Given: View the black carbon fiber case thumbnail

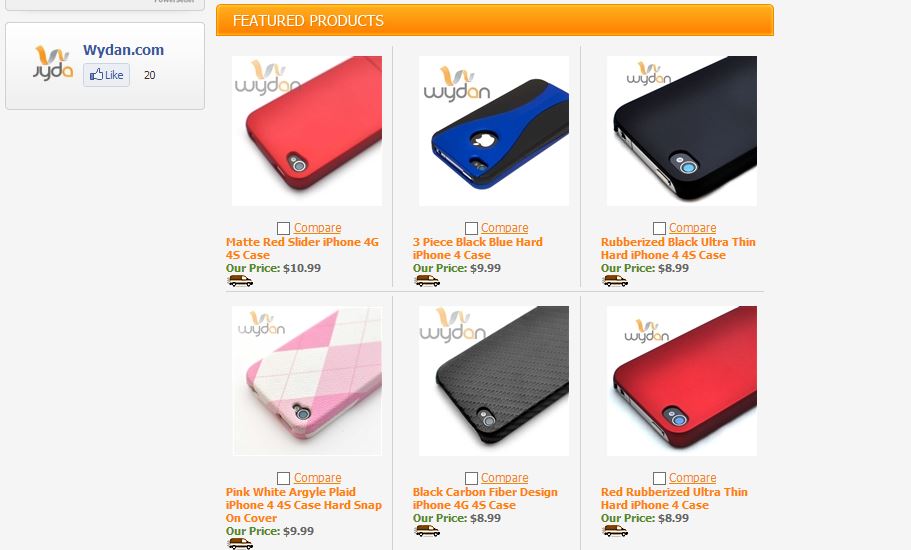Looking at the screenshot, I should click(494, 381).
